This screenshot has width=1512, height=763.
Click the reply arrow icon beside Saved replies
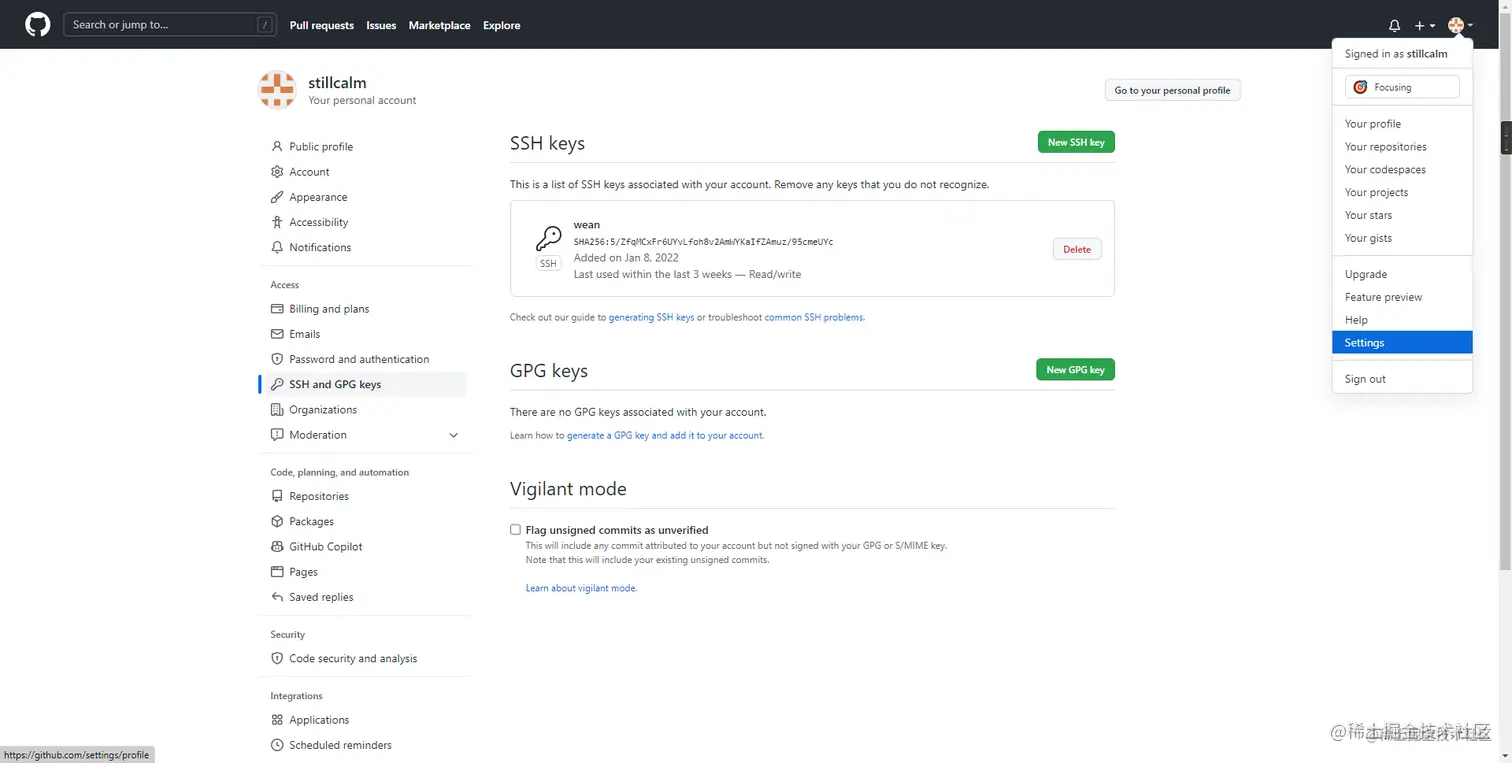277,597
